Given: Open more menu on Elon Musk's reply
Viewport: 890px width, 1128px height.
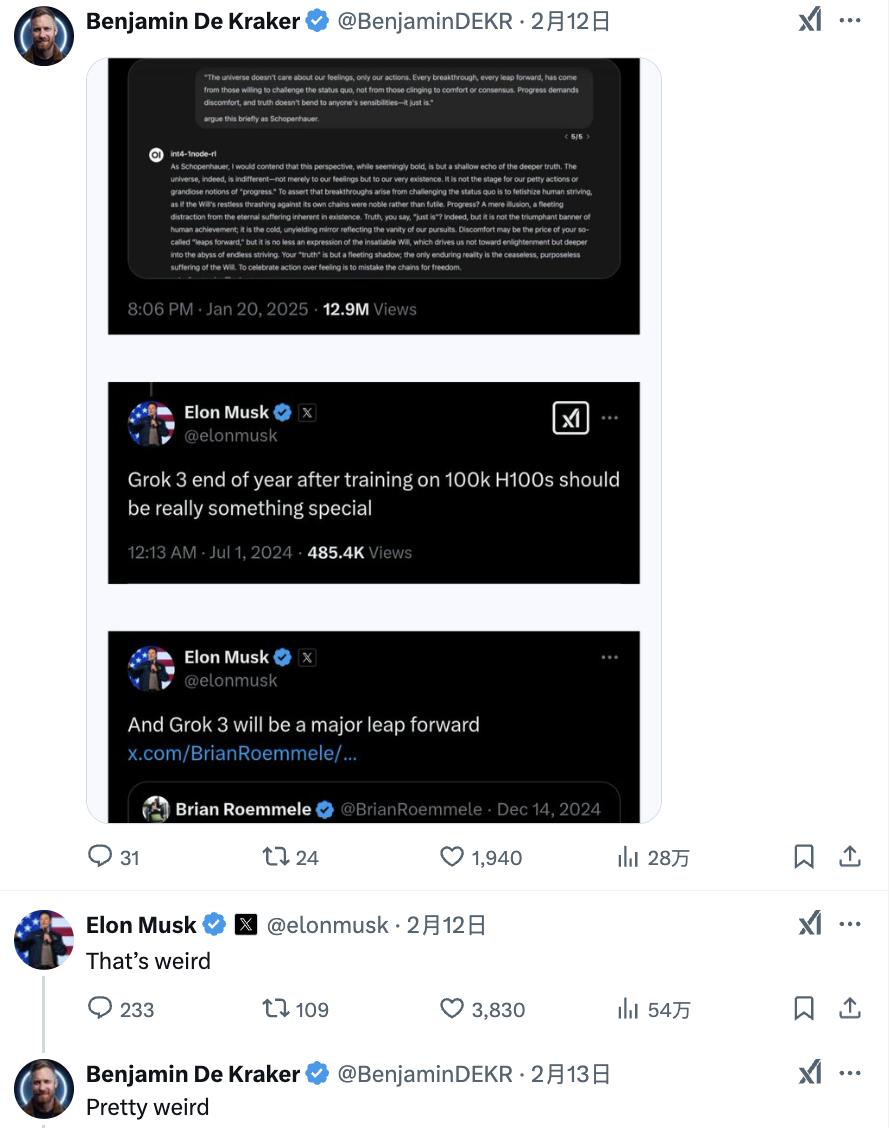Looking at the screenshot, I should pos(850,925).
